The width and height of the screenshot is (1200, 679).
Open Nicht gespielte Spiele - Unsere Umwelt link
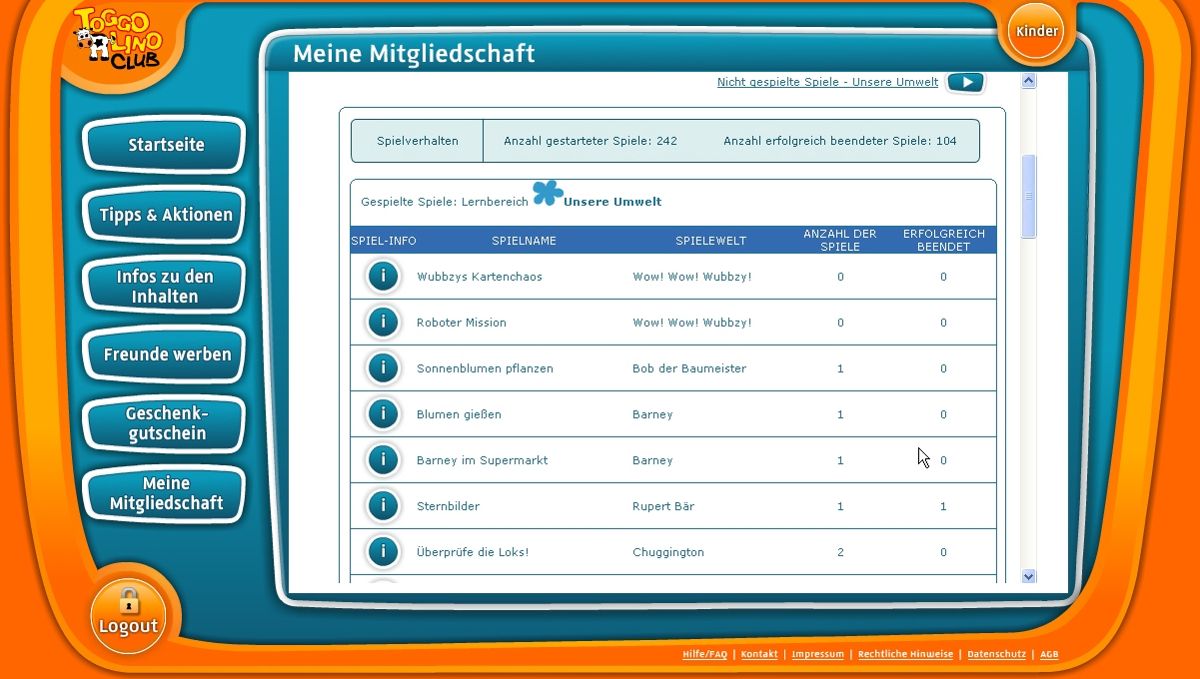[x=827, y=82]
